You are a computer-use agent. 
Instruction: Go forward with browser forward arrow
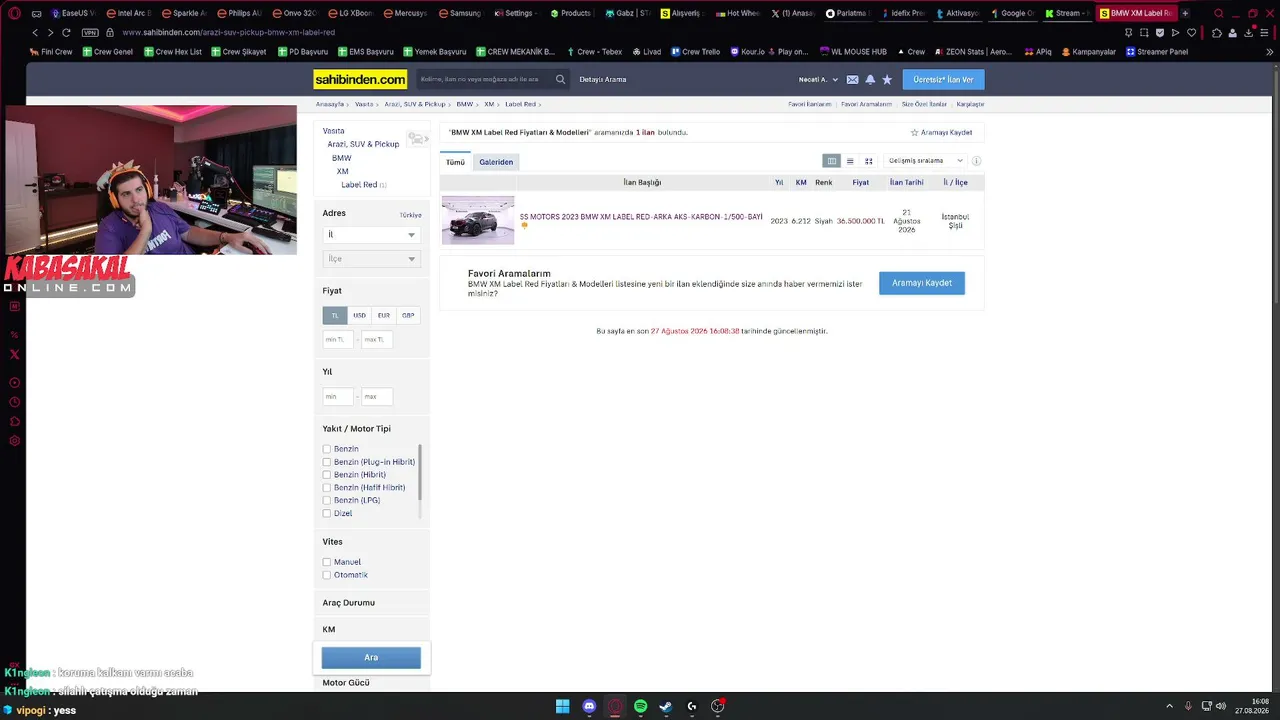(50, 32)
